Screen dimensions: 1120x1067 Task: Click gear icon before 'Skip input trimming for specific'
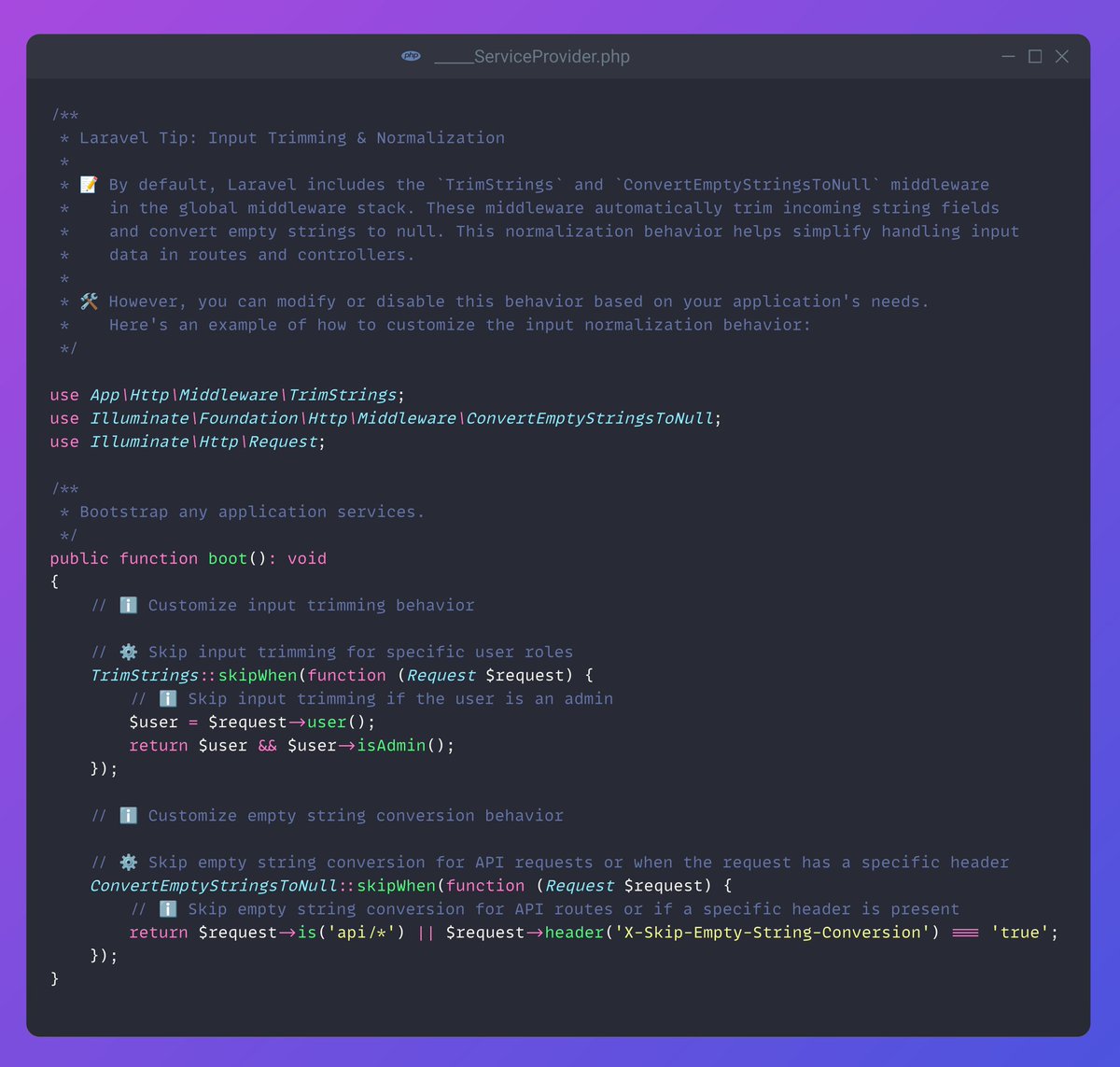[x=129, y=652]
